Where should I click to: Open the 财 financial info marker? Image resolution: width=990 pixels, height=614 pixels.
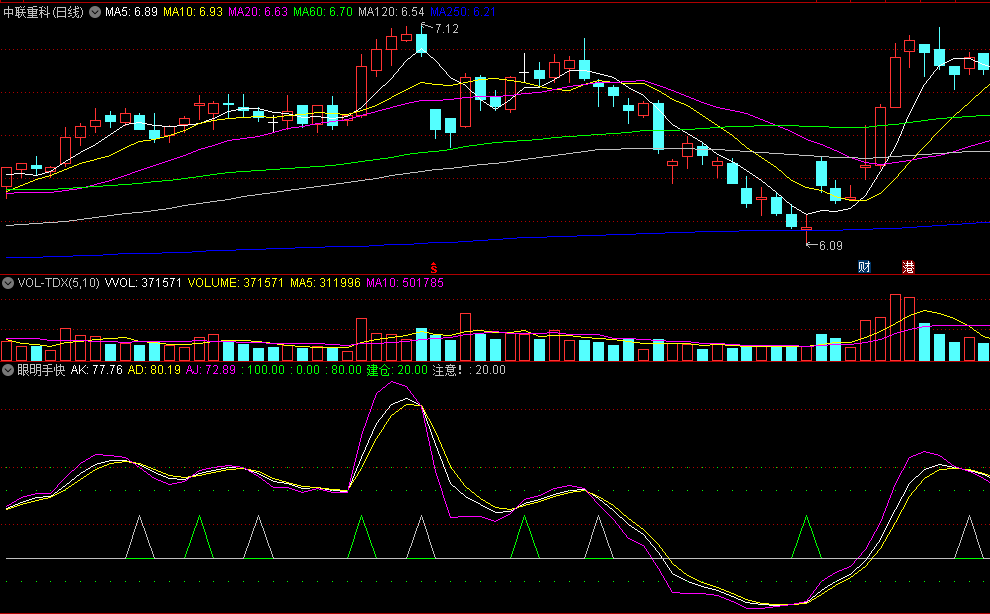pyautogui.click(x=864, y=267)
